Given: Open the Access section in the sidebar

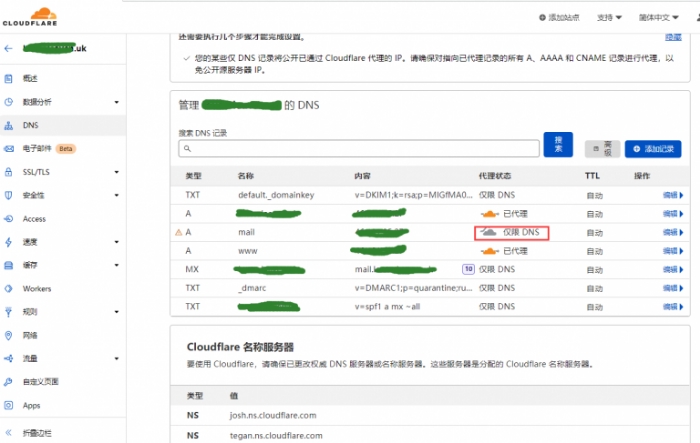Looking at the screenshot, I should click(x=34, y=219).
